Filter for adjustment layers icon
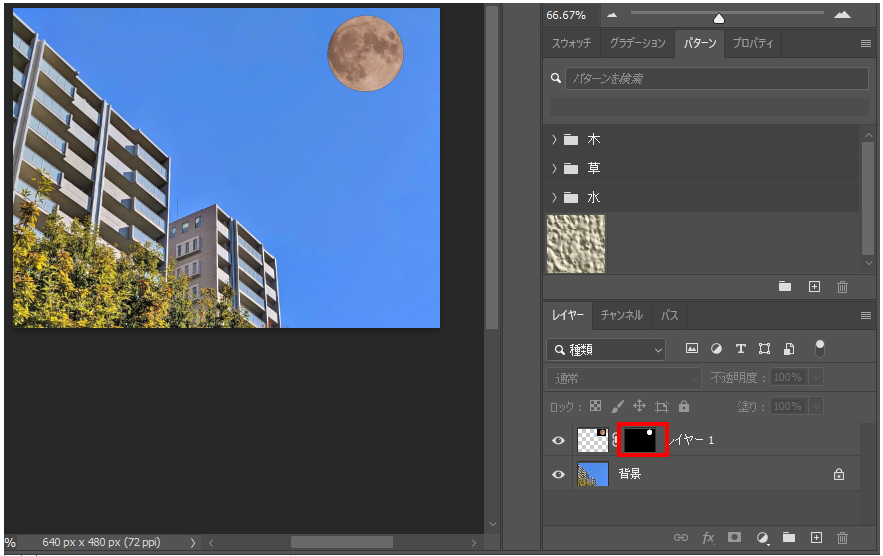Screen dimensions: 883x556 coord(716,349)
